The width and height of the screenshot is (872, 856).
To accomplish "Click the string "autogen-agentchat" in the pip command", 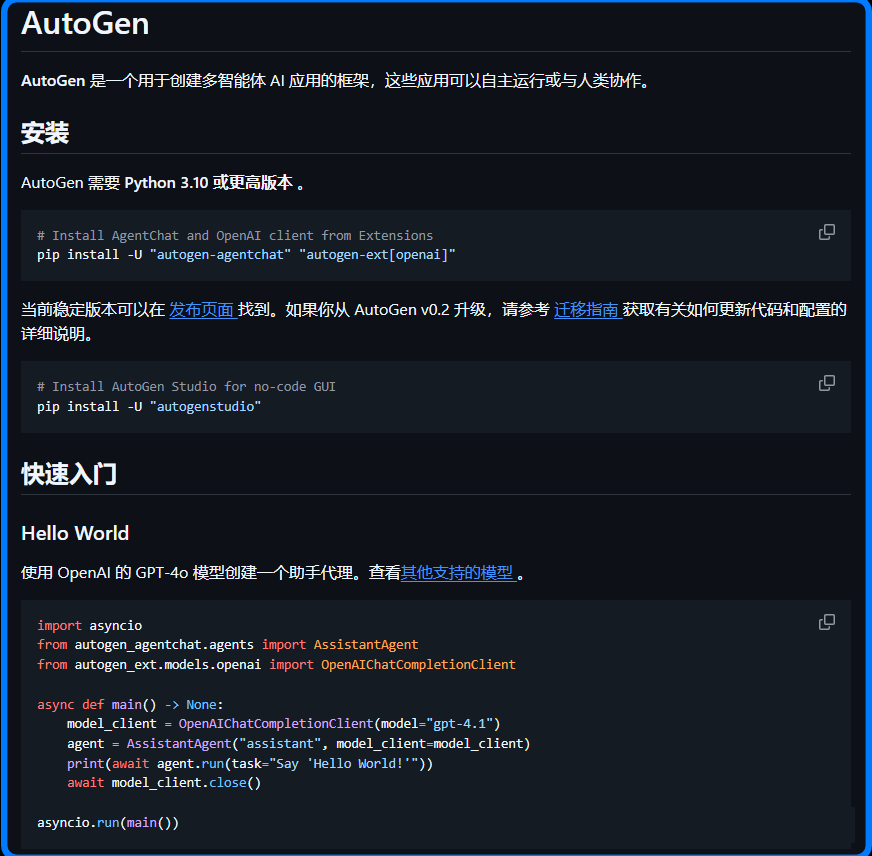I will [220, 255].
